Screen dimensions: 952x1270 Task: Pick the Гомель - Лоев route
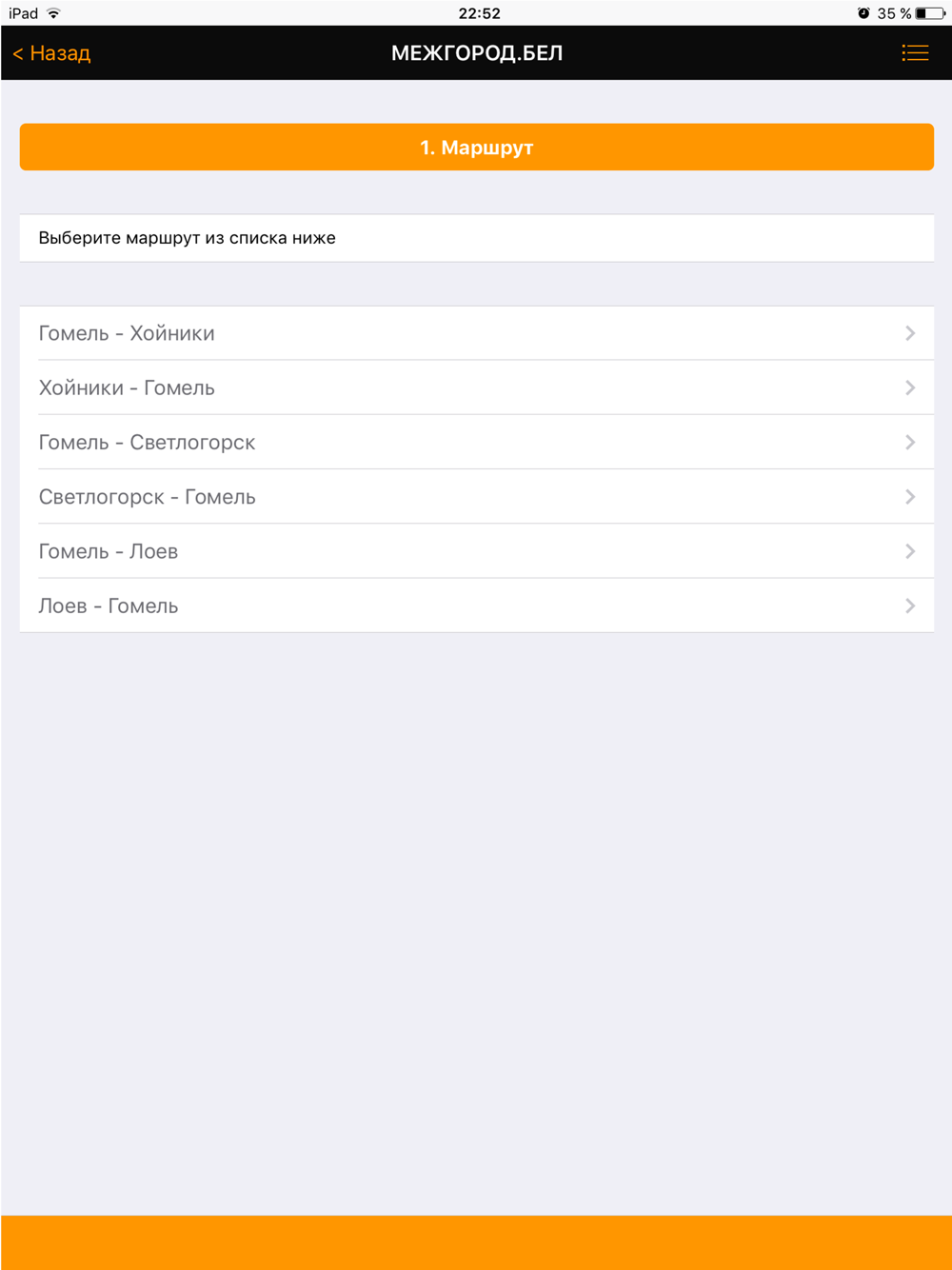pyautogui.click(x=476, y=551)
